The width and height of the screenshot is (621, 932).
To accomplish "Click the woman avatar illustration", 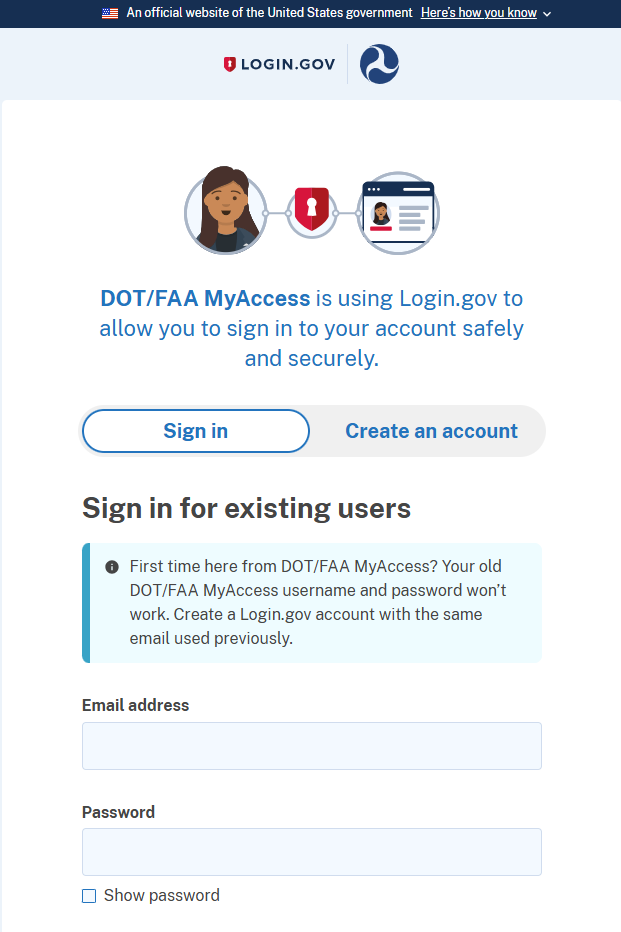I will (225, 212).
